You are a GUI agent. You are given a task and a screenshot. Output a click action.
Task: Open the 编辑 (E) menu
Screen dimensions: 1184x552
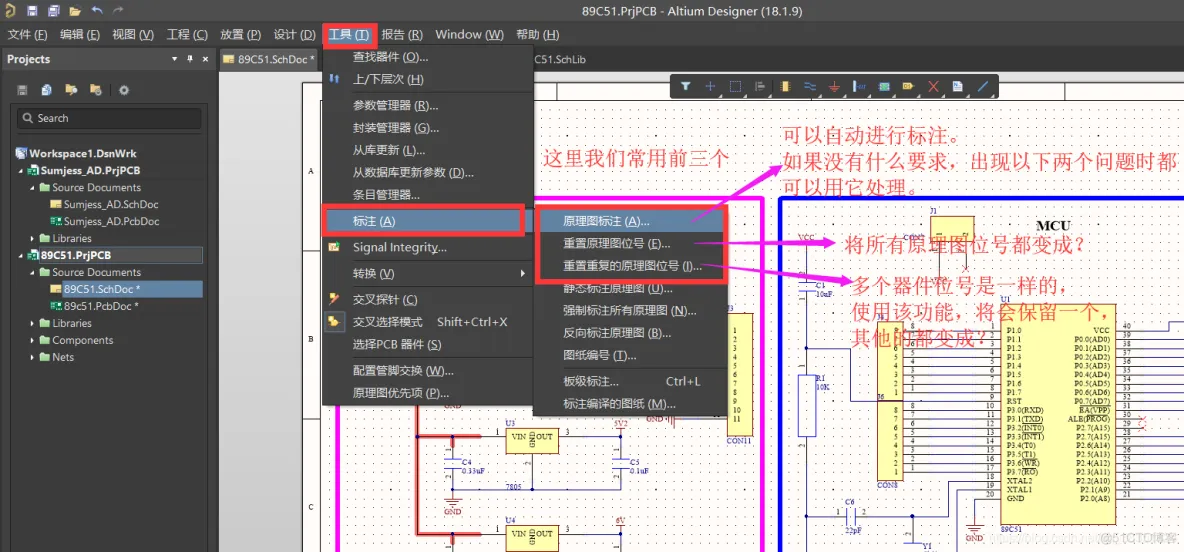[80, 35]
